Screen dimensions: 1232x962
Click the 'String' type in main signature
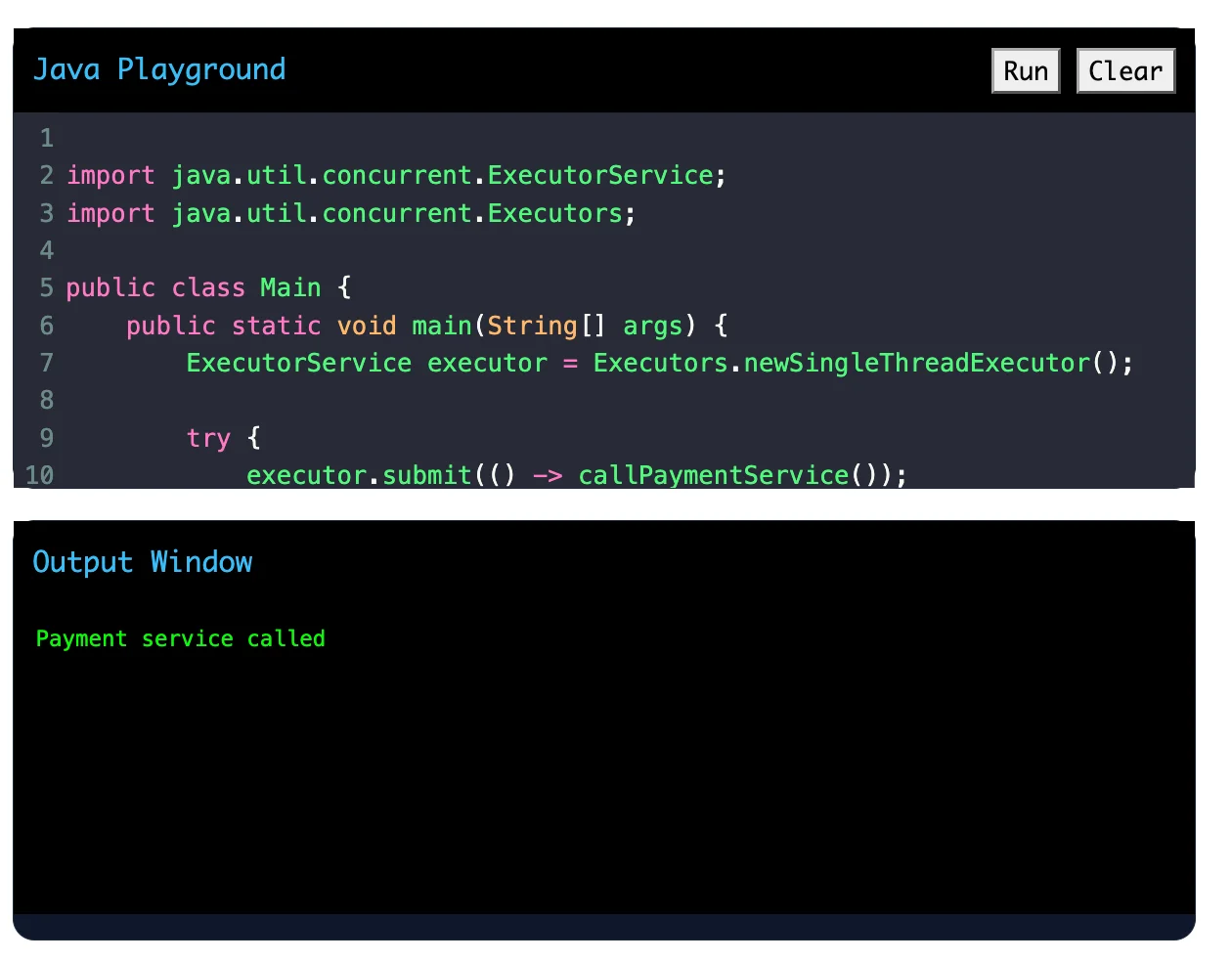coord(532,326)
